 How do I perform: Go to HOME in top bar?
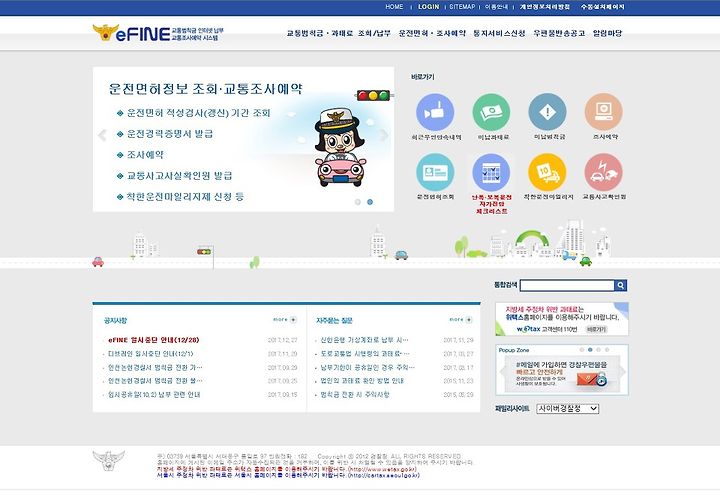coord(394,7)
